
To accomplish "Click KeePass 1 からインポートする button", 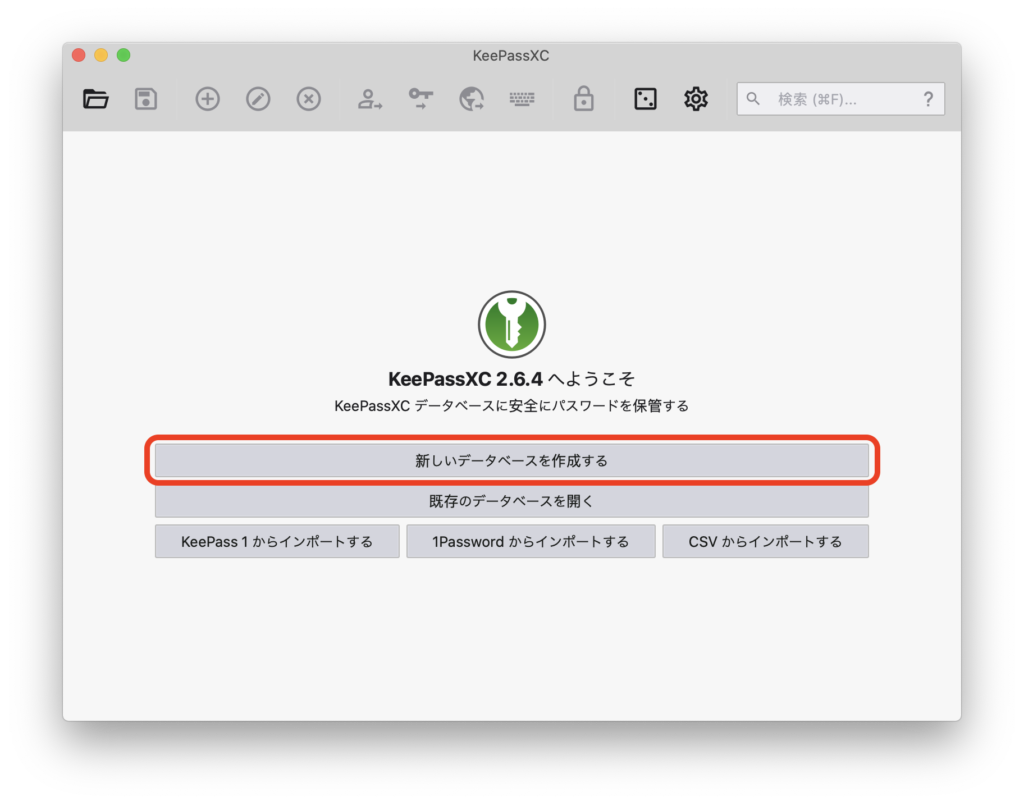I will coord(277,541).
